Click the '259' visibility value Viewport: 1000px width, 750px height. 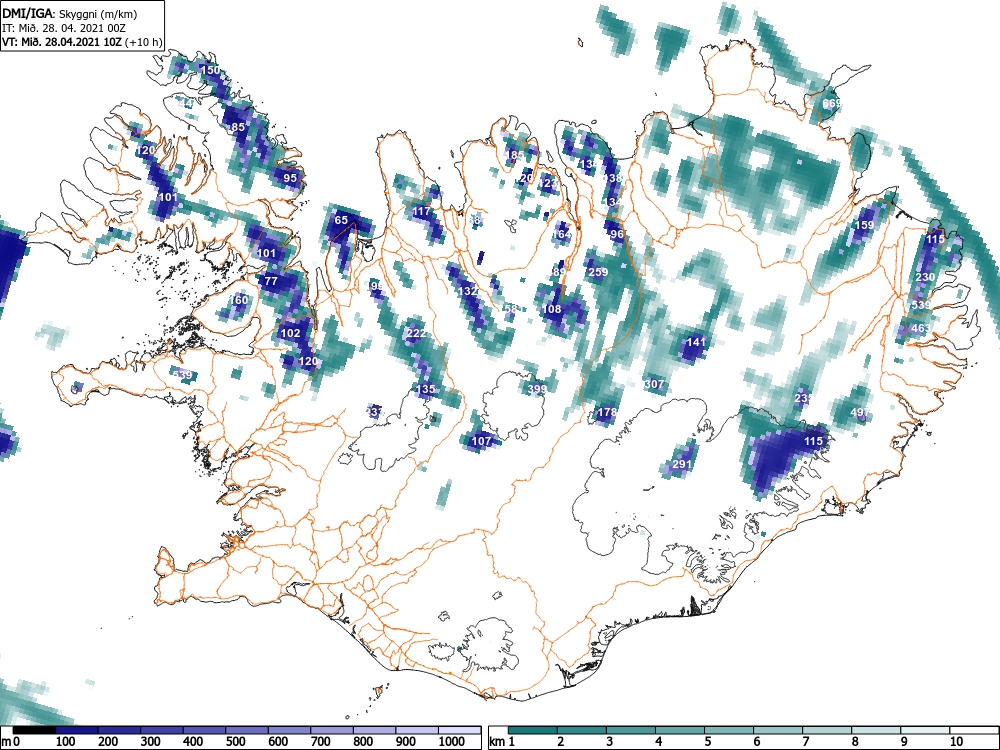(598, 272)
